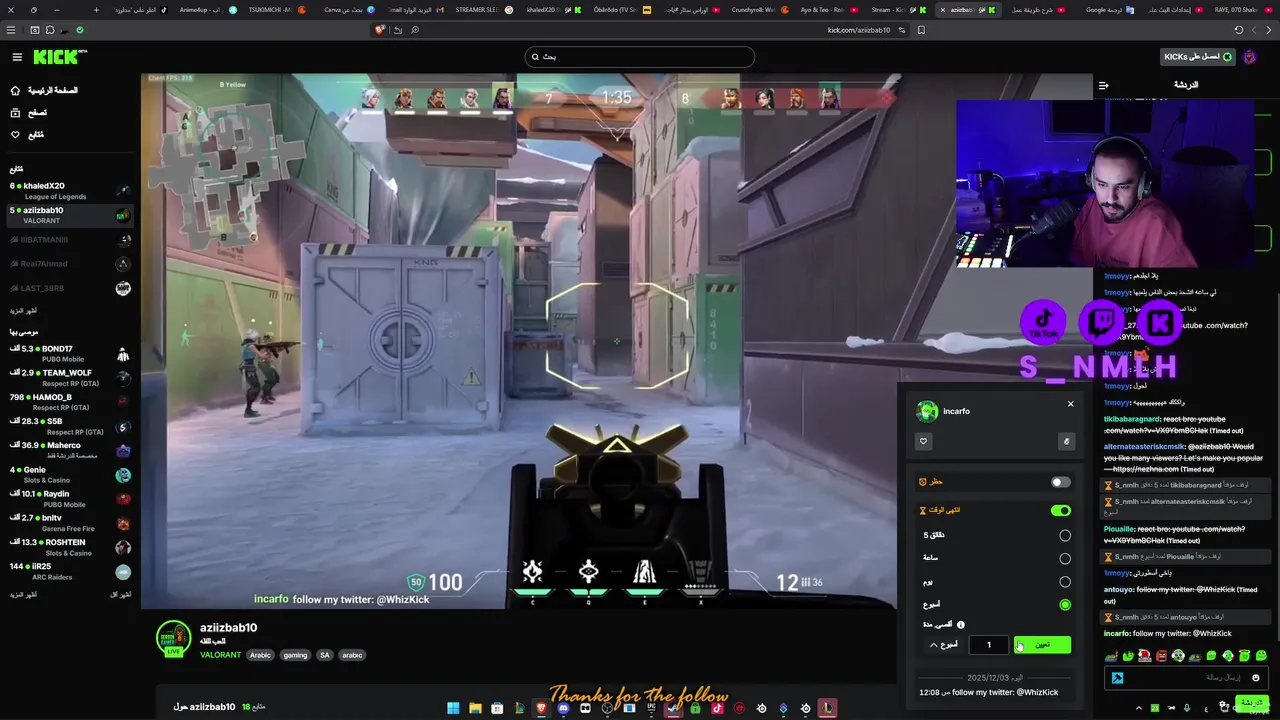Expand show more under following list
Screen dimensions: 1280x720
click(23, 311)
